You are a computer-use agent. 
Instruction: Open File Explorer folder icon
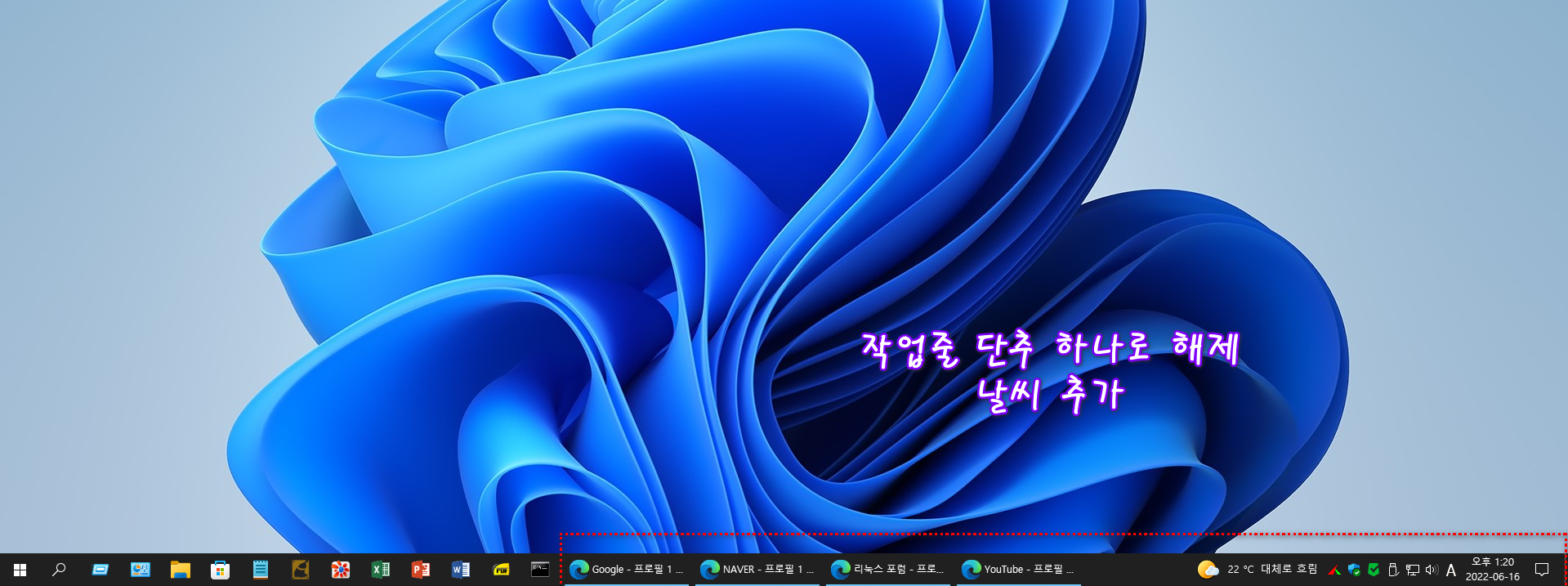pos(180,570)
